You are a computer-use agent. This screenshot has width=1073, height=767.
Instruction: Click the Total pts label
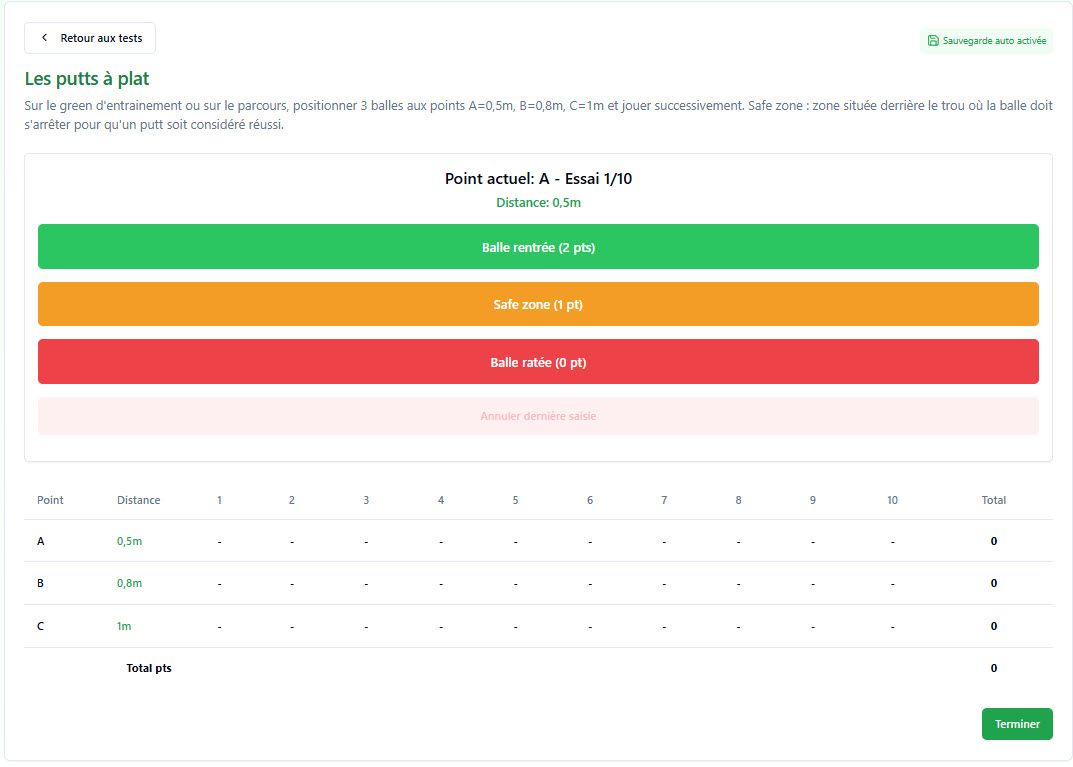pos(148,668)
